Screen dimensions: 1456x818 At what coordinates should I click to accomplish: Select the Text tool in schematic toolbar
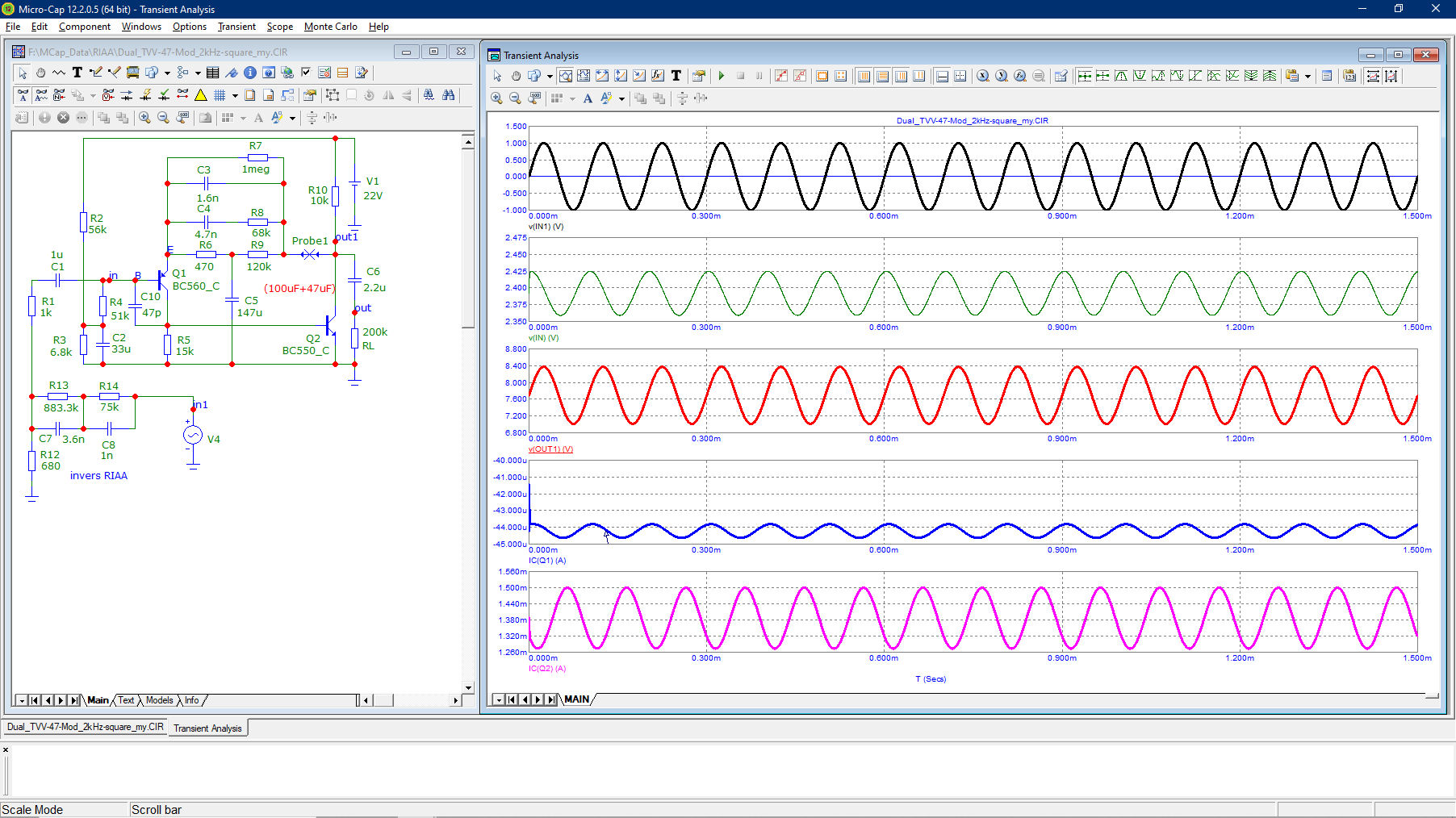tap(77, 73)
